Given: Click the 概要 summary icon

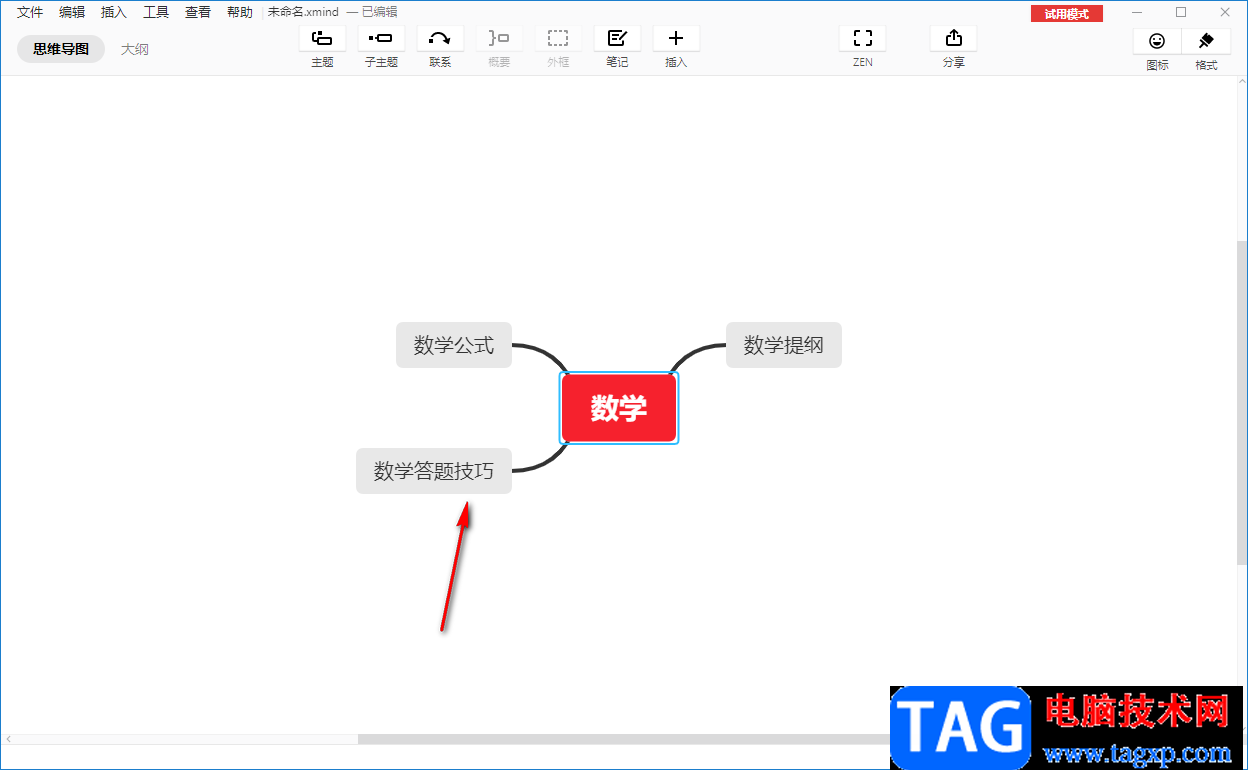Looking at the screenshot, I should point(499,39).
